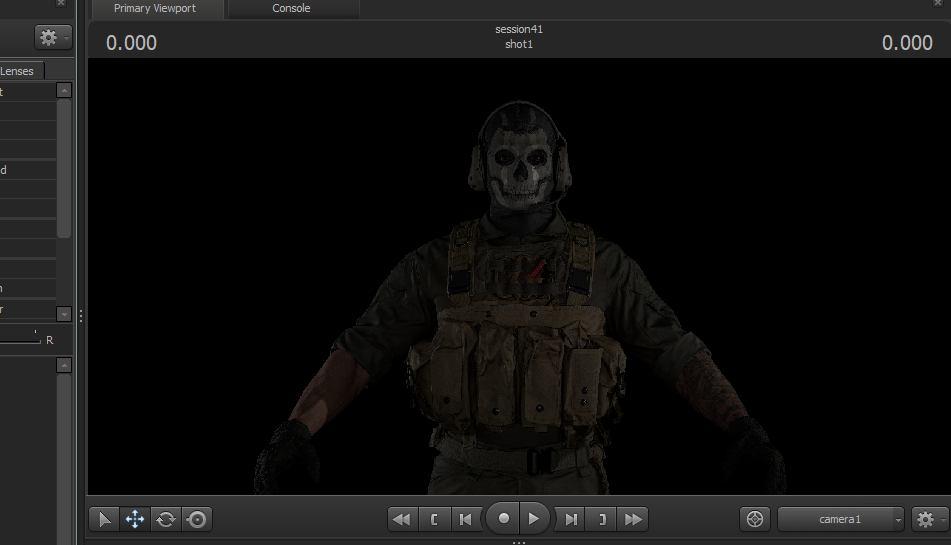The height and width of the screenshot is (545, 951).
Task: Close the left panel with X
Action: pyautogui.click(x=61, y=3)
